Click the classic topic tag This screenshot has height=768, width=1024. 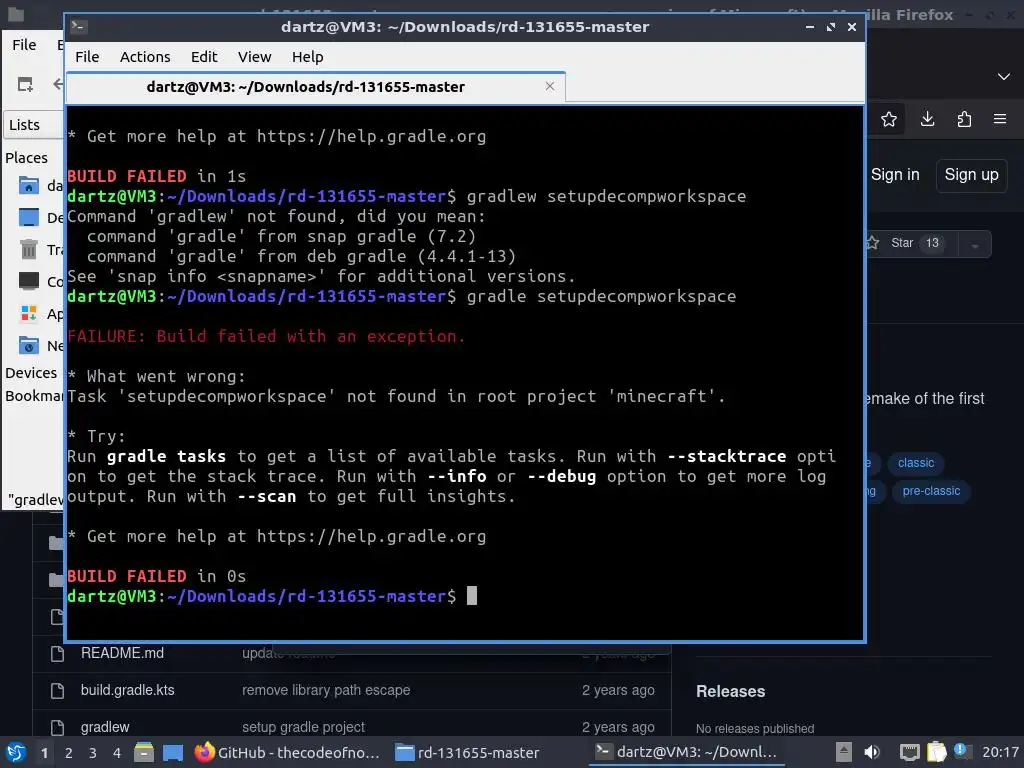[x=916, y=463]
